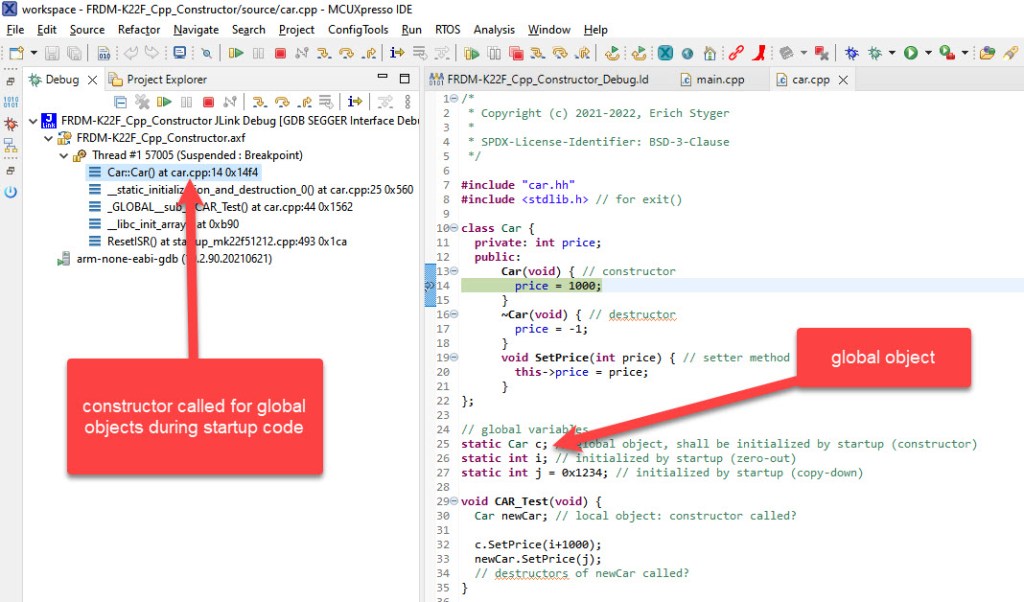Click Step Over in the Debug view toolbar
Viewport: 1024px width, 602px height.
click(x=282, y=101)
